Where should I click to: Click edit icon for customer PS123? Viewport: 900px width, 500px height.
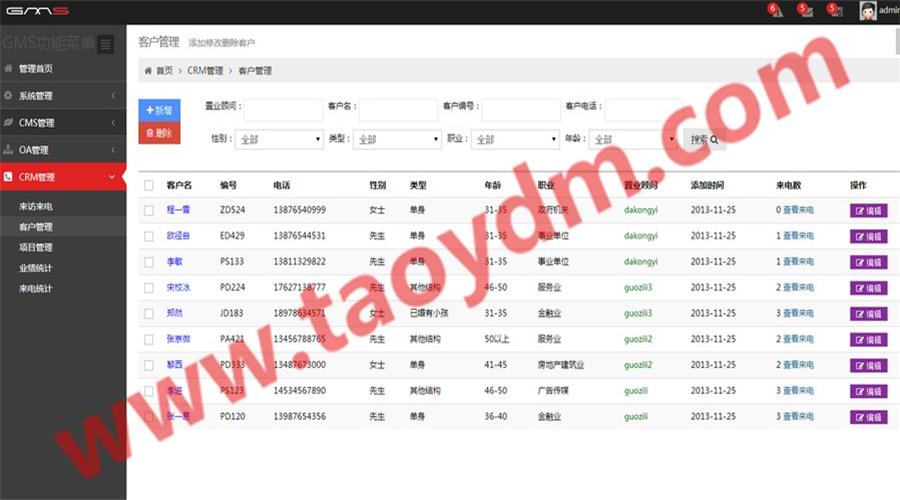[x=859, y=392]
